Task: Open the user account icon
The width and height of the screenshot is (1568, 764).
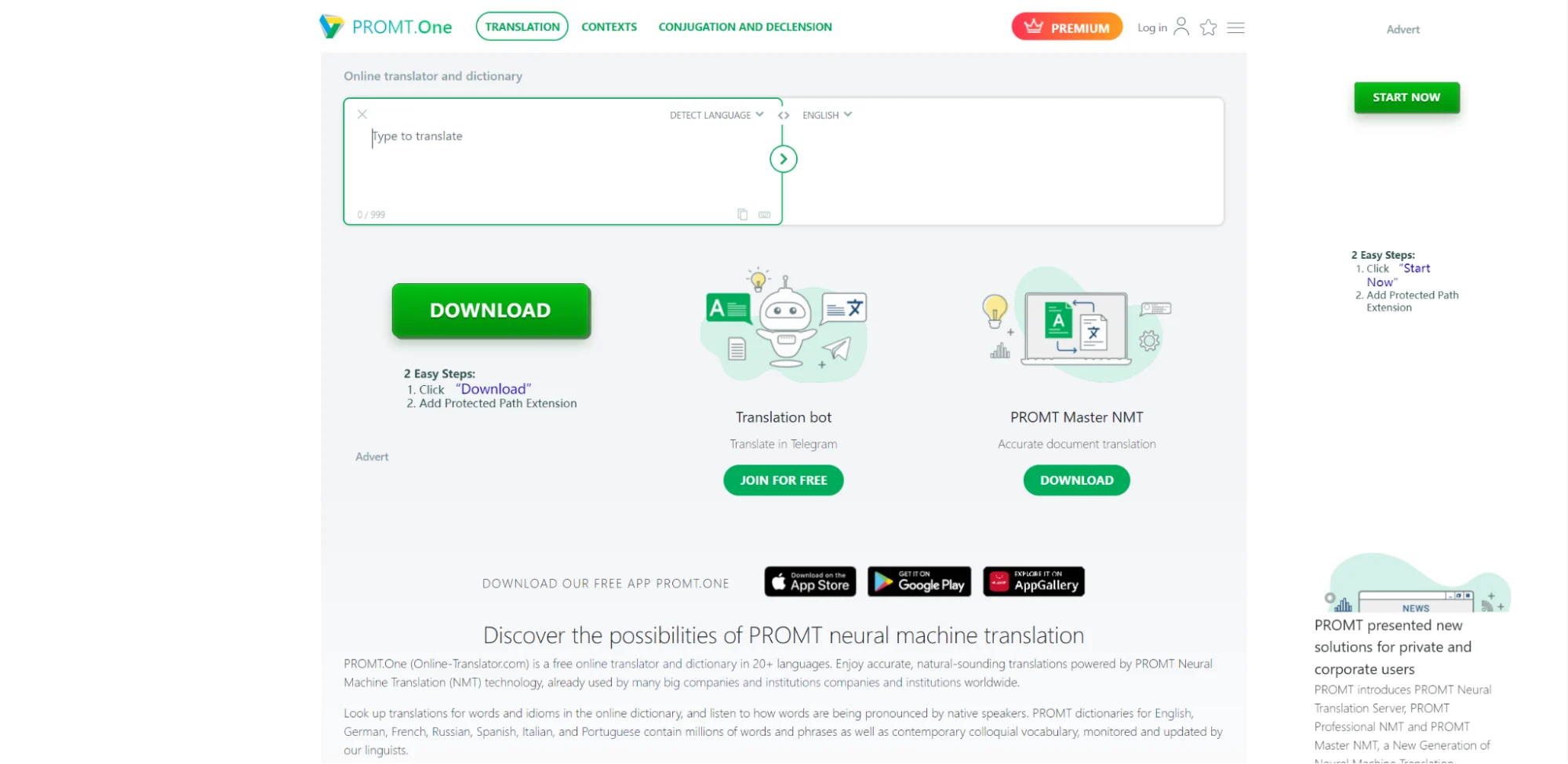Action: pos(1181,27)
